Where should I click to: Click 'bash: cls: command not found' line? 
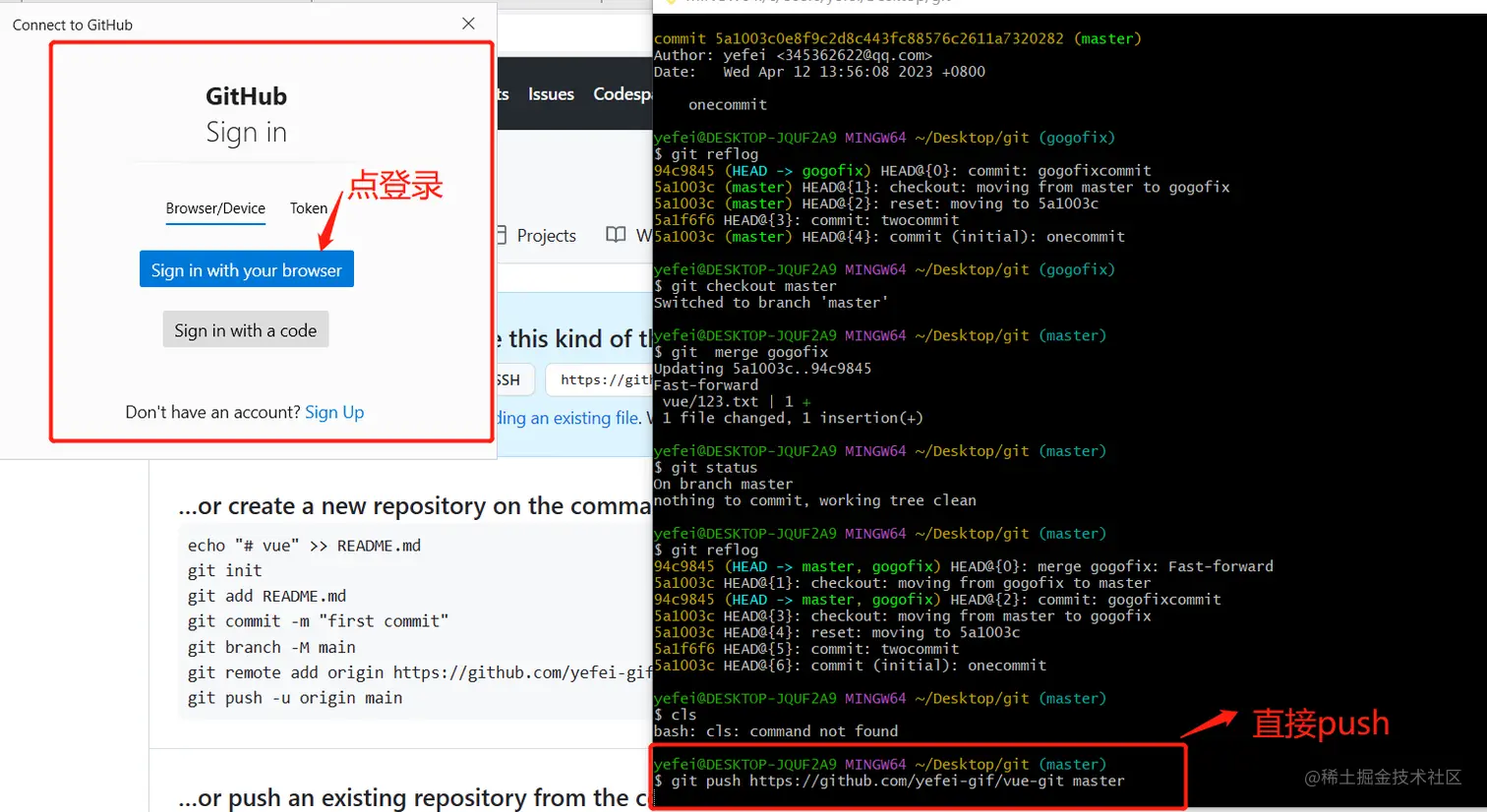776,731
